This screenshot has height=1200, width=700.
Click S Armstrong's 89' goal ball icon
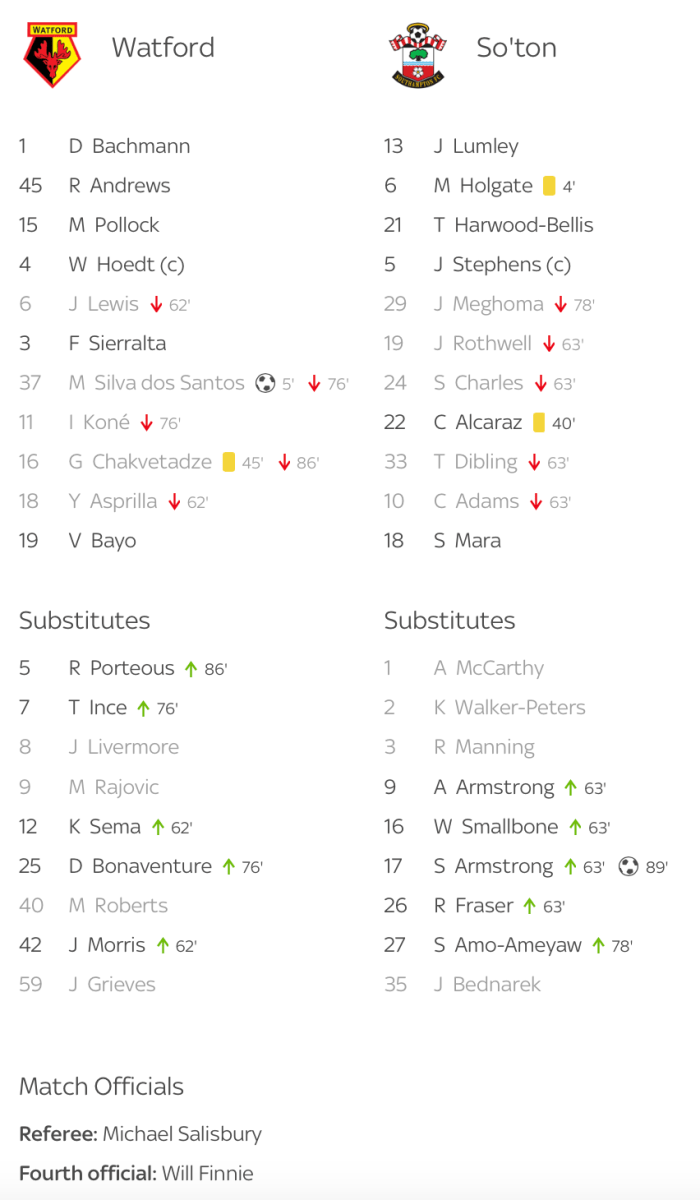[628, 867]
